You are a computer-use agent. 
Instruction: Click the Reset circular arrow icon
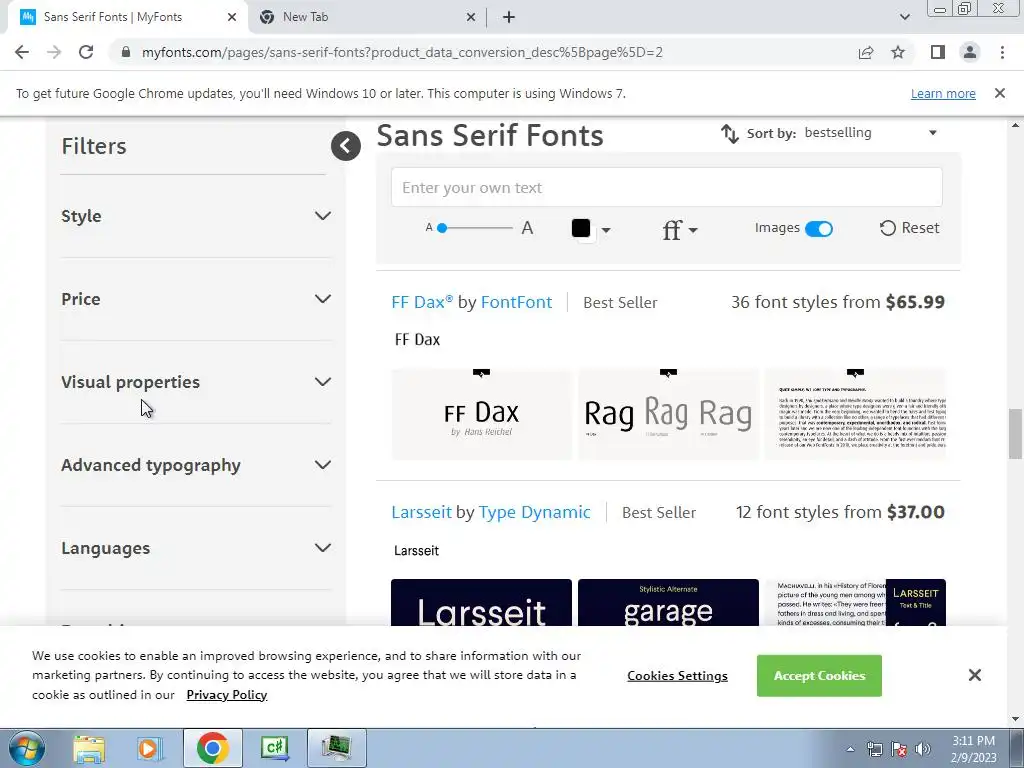[888, 228]
